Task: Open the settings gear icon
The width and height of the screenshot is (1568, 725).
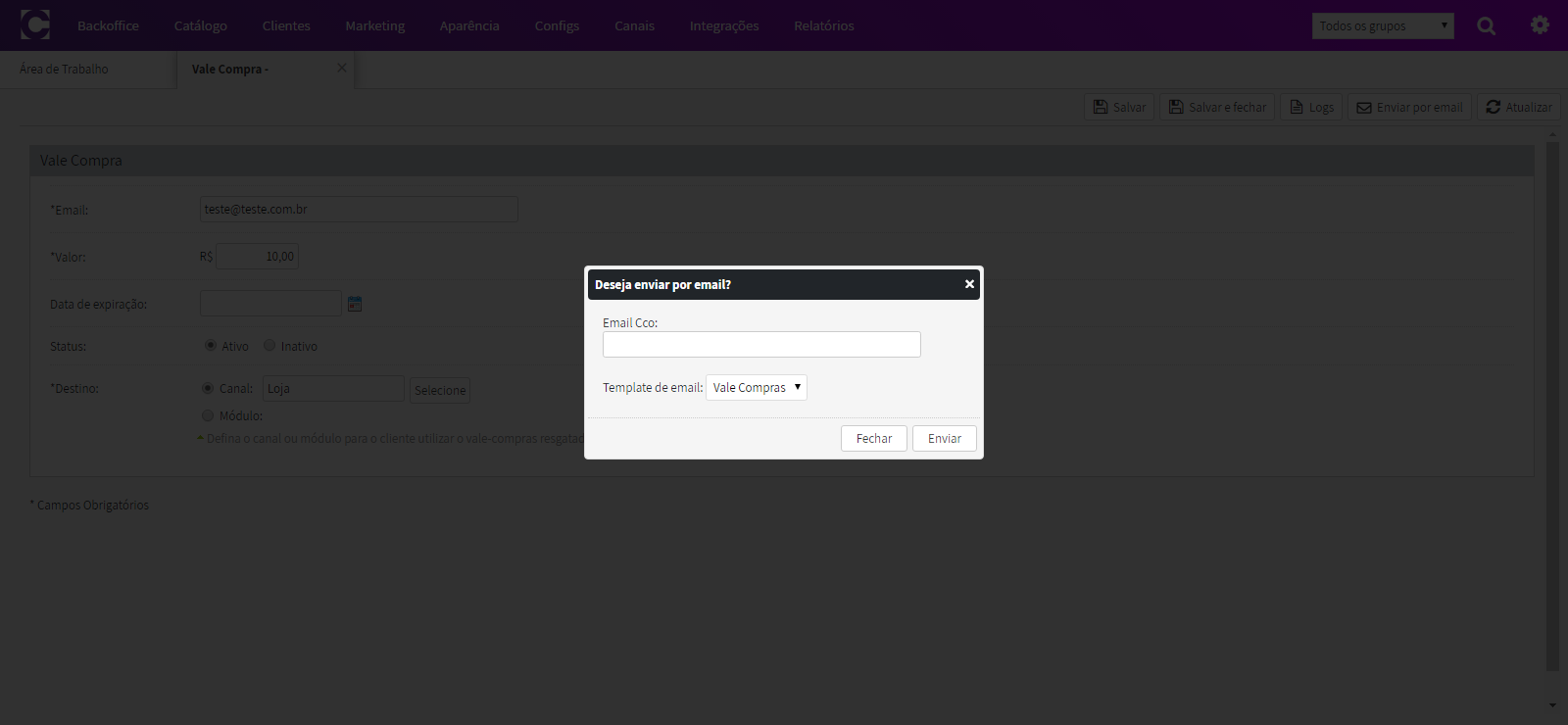Action: click(1540, 25)
